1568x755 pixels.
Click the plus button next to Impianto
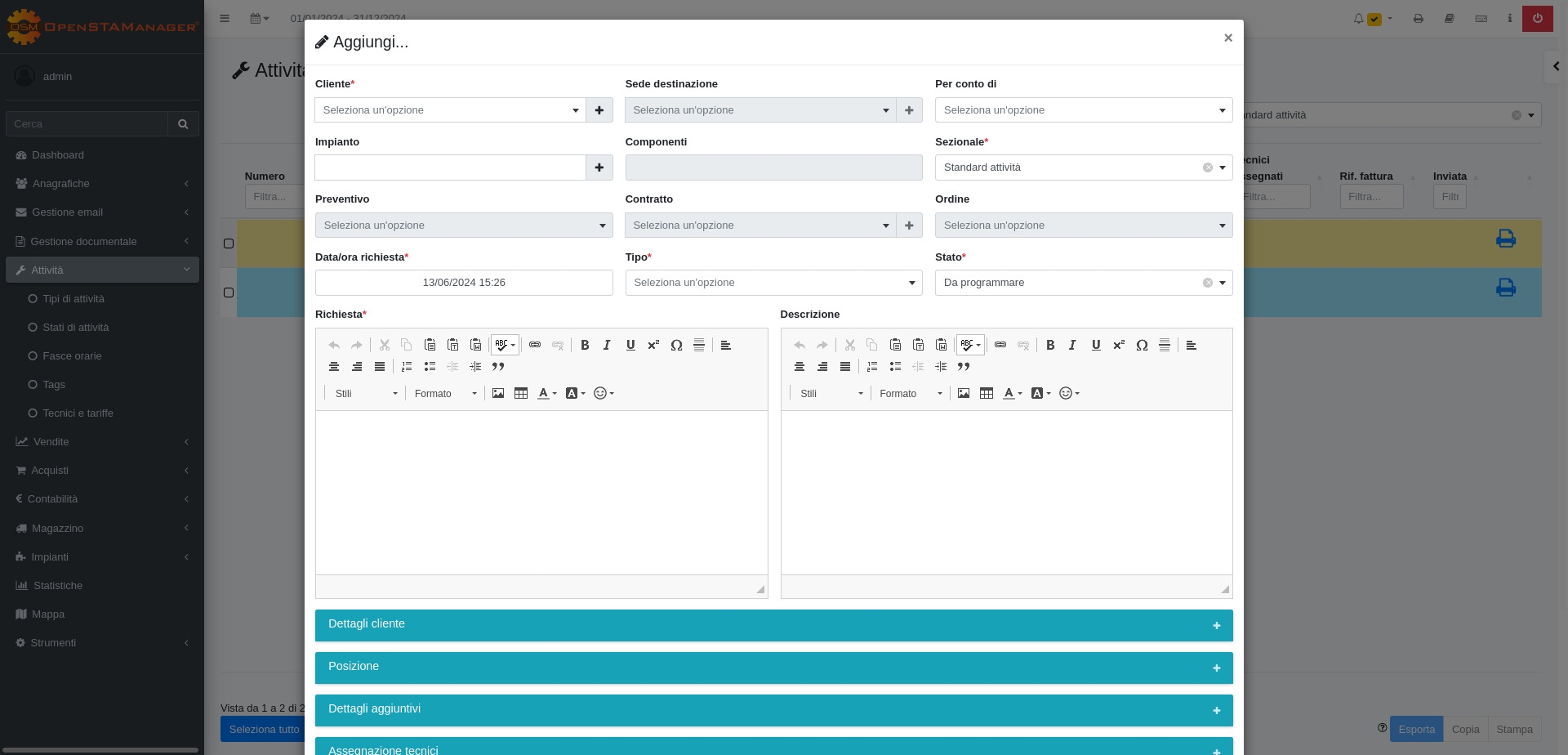point(599,168)
